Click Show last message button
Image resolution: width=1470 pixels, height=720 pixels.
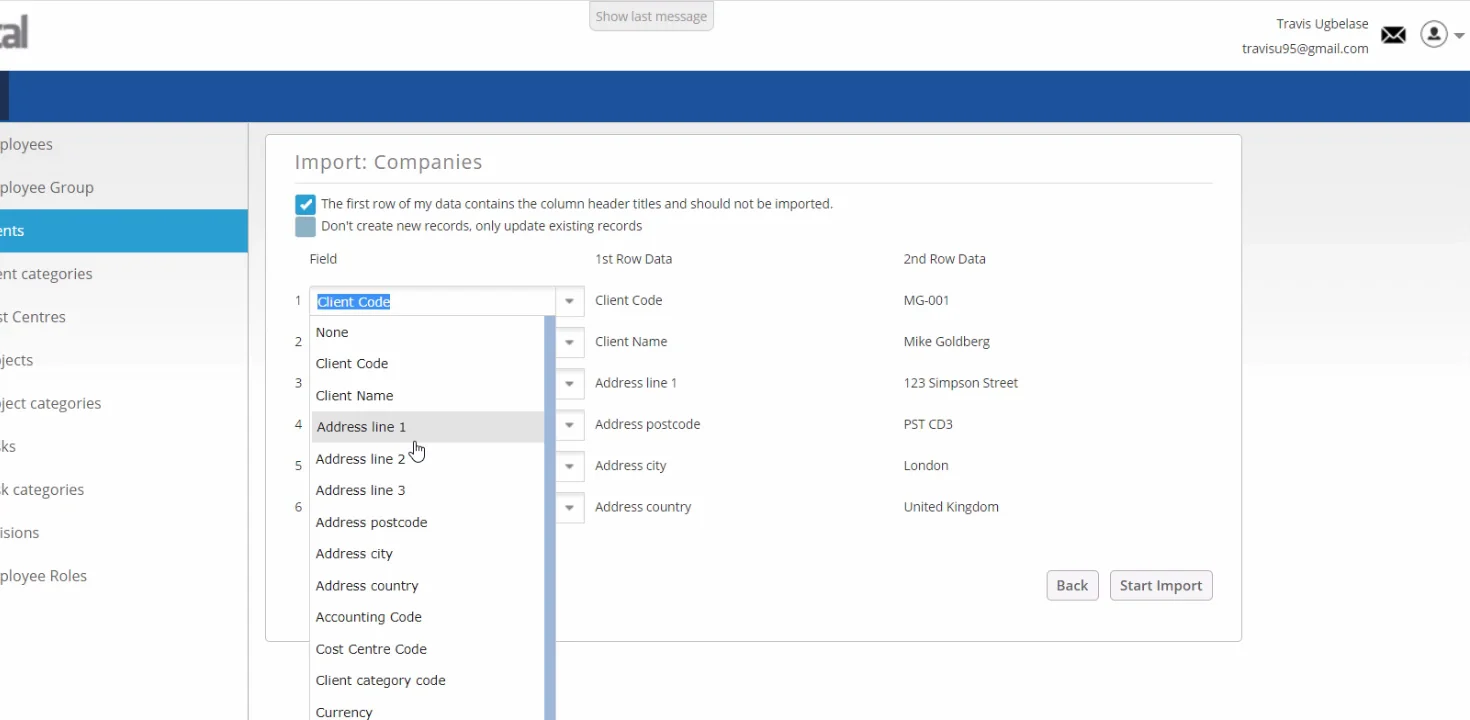651,16
